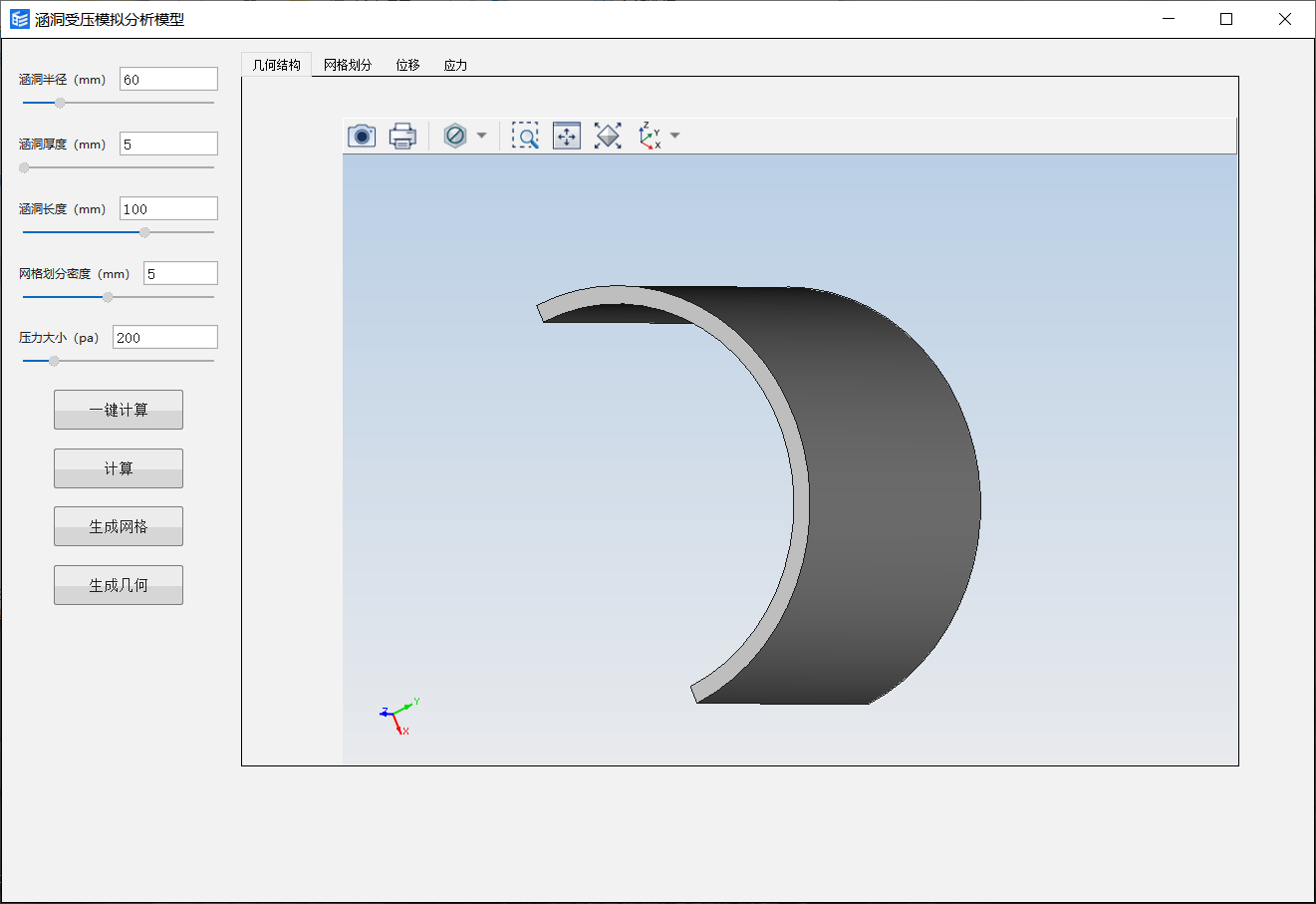This screenshot has height=904, width=1316.
Task: Focus the 涵洞厚度 input field
Action: point(168,144)
